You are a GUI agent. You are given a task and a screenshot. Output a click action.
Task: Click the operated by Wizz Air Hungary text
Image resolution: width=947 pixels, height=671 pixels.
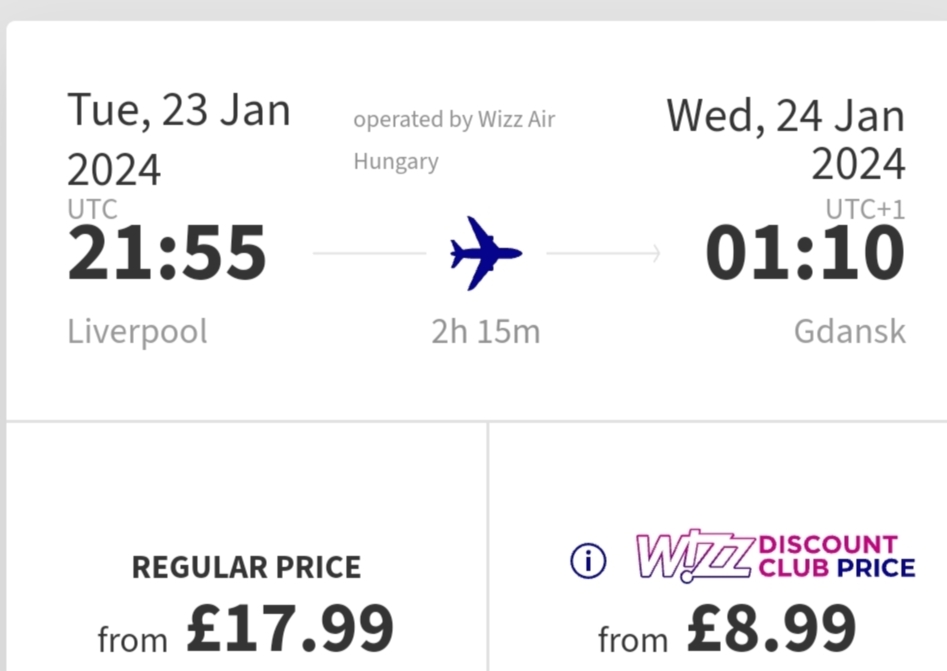(454, 141)
